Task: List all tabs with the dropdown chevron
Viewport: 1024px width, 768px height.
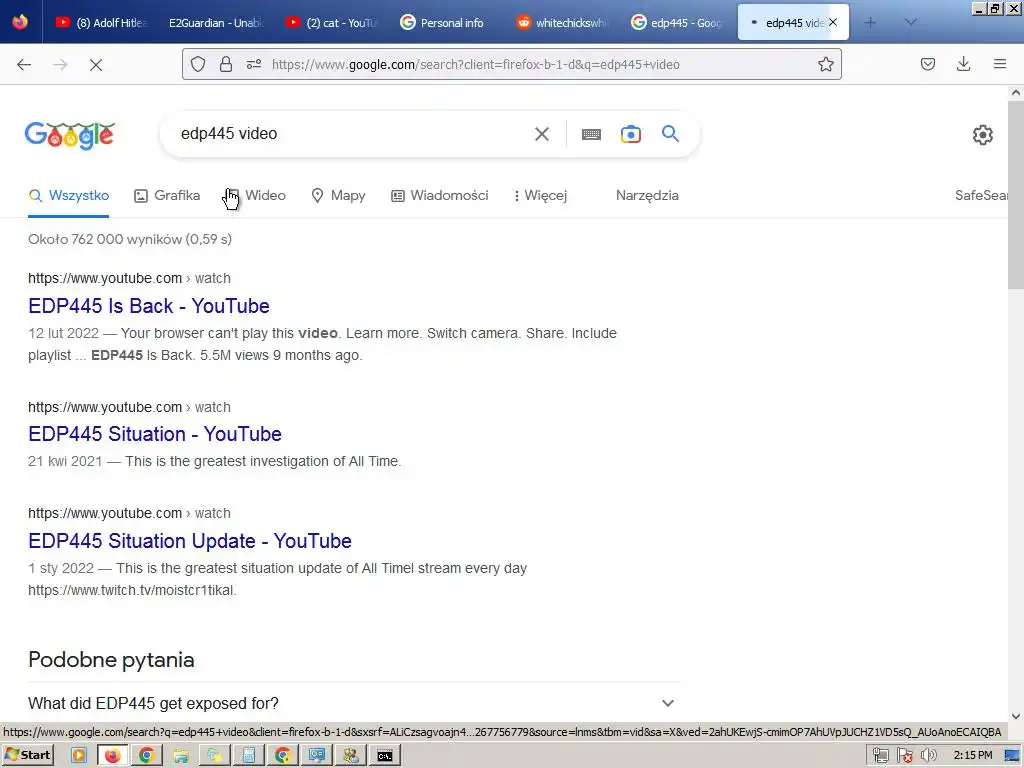Action: 911,22
